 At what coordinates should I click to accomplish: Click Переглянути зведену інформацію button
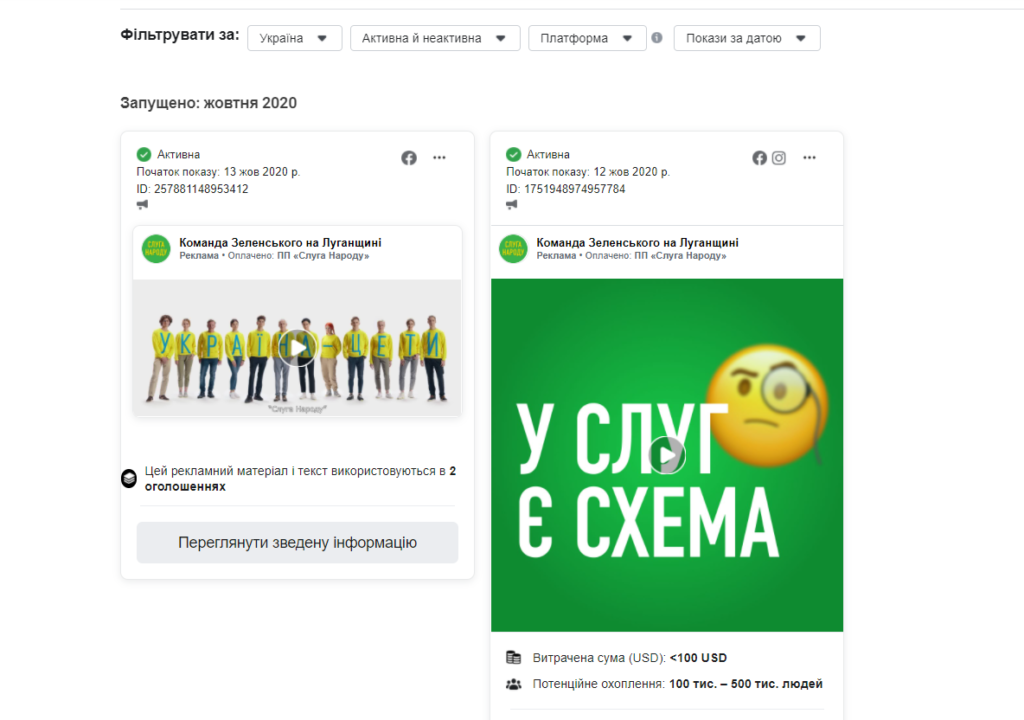tap(297, 542)
